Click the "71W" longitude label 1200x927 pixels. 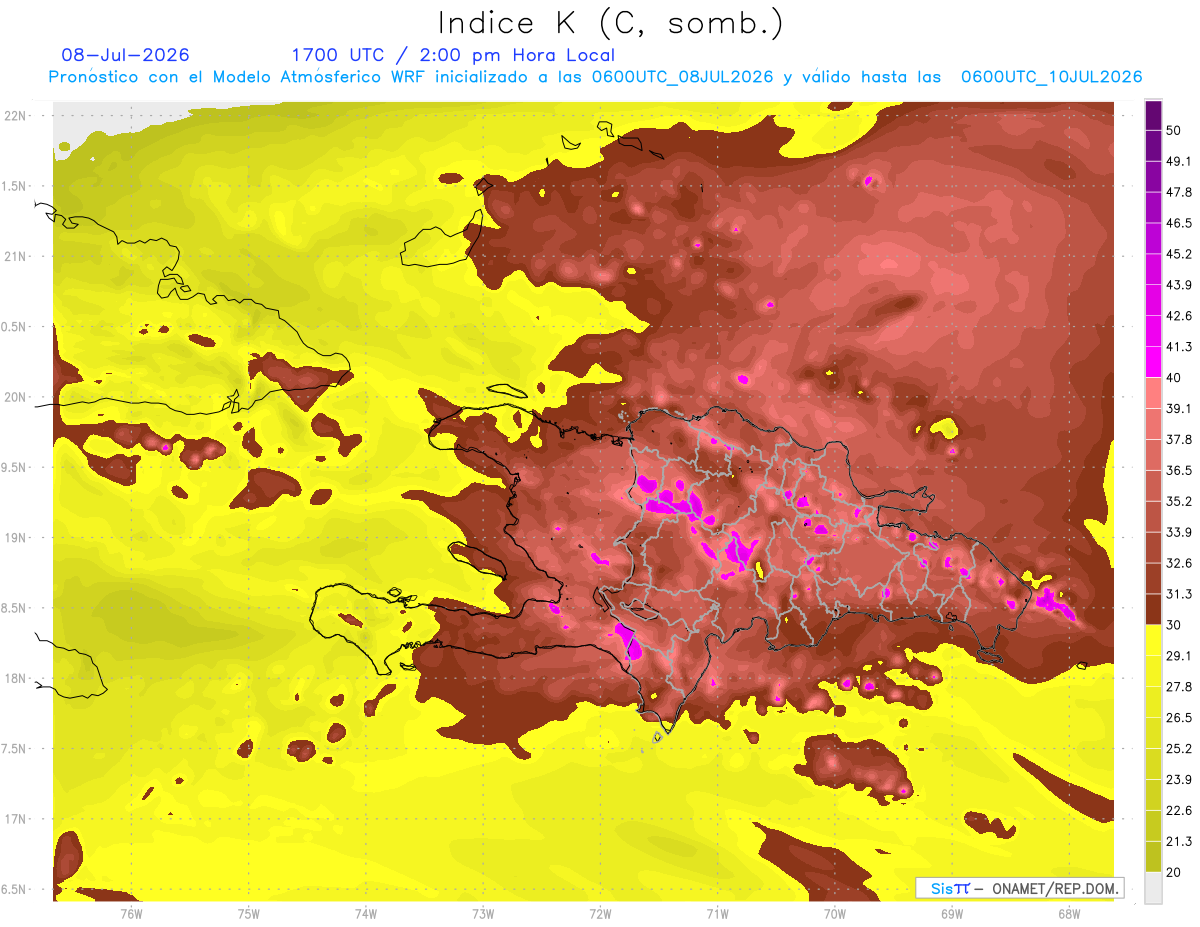point(717,913)
